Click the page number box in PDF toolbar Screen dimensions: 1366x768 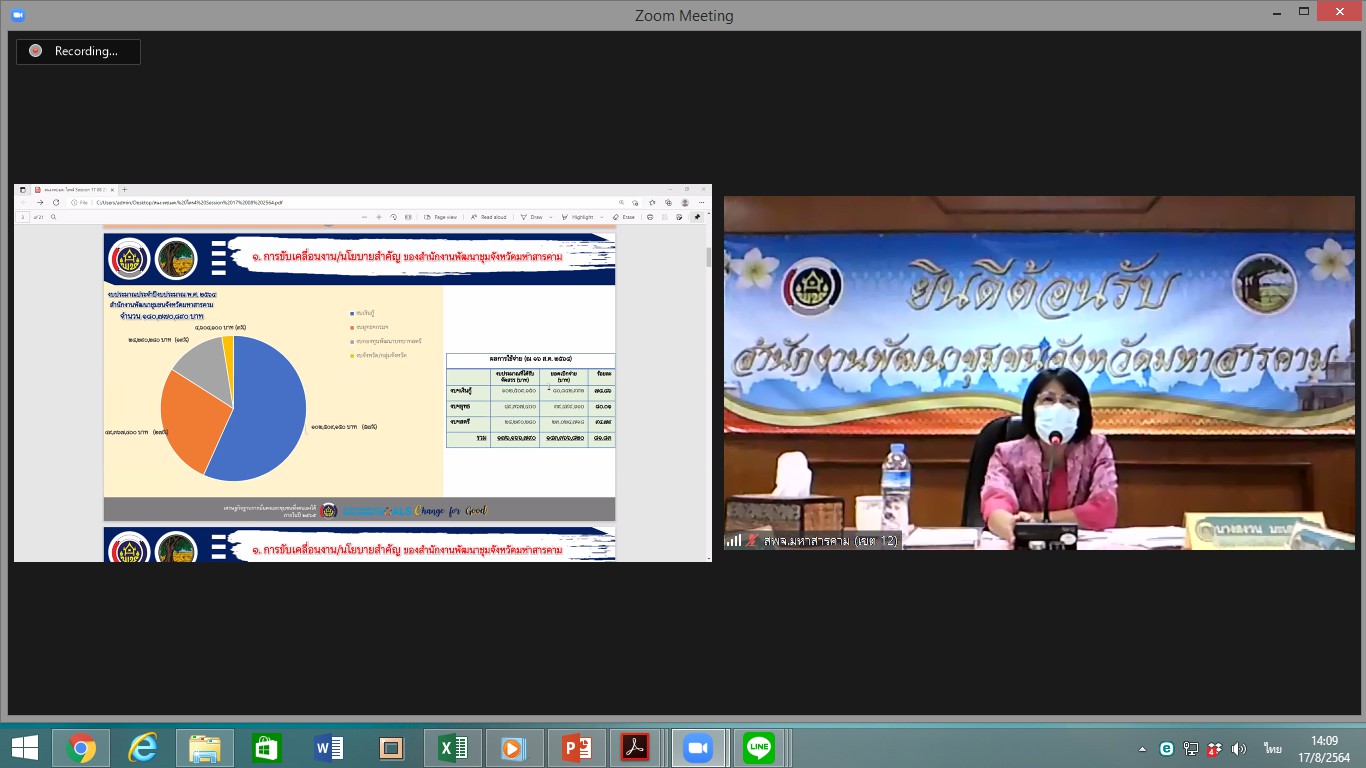(23, 217)
